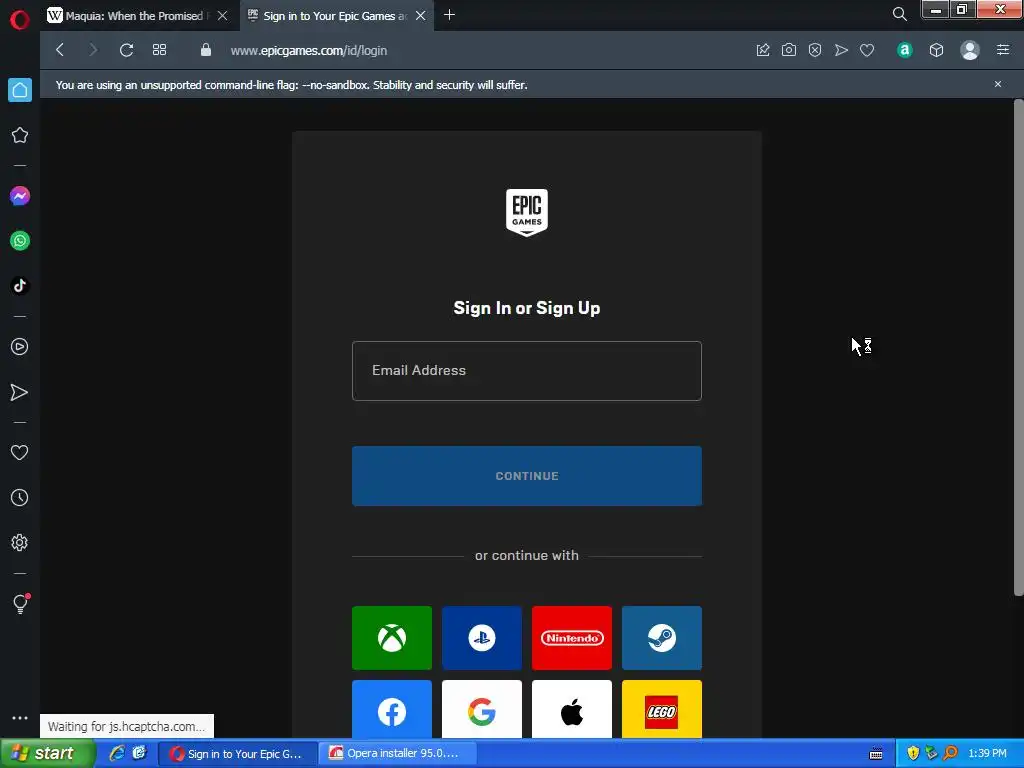
Task: Close the Epic Games tab
Action: click(421, 16)
